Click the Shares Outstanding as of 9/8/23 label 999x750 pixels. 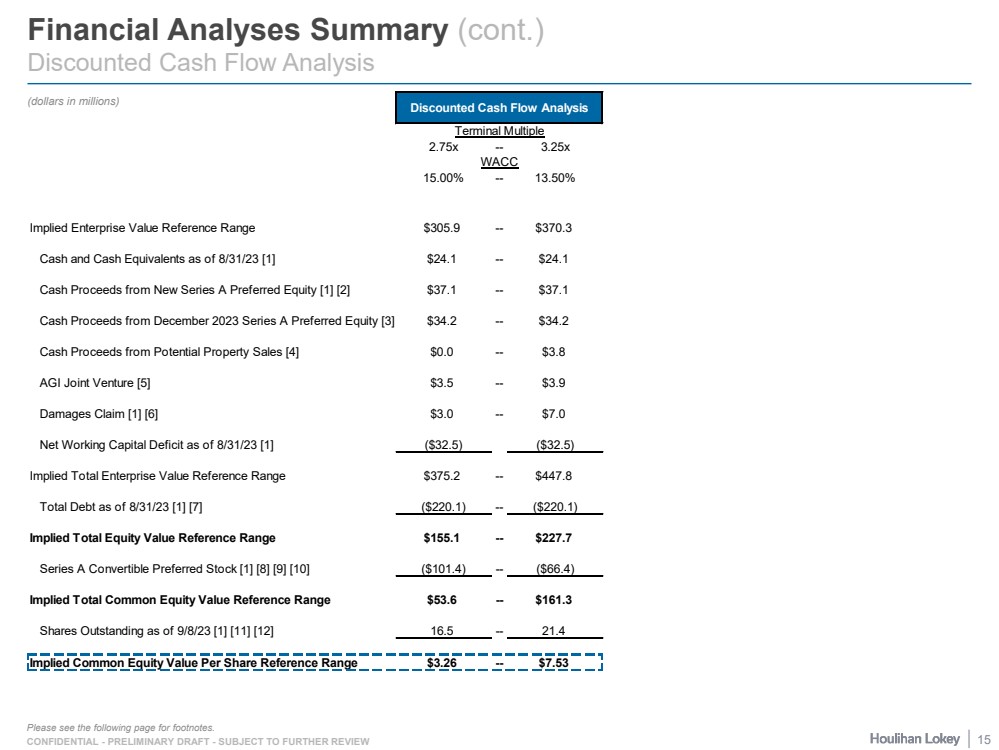point(139,631)
